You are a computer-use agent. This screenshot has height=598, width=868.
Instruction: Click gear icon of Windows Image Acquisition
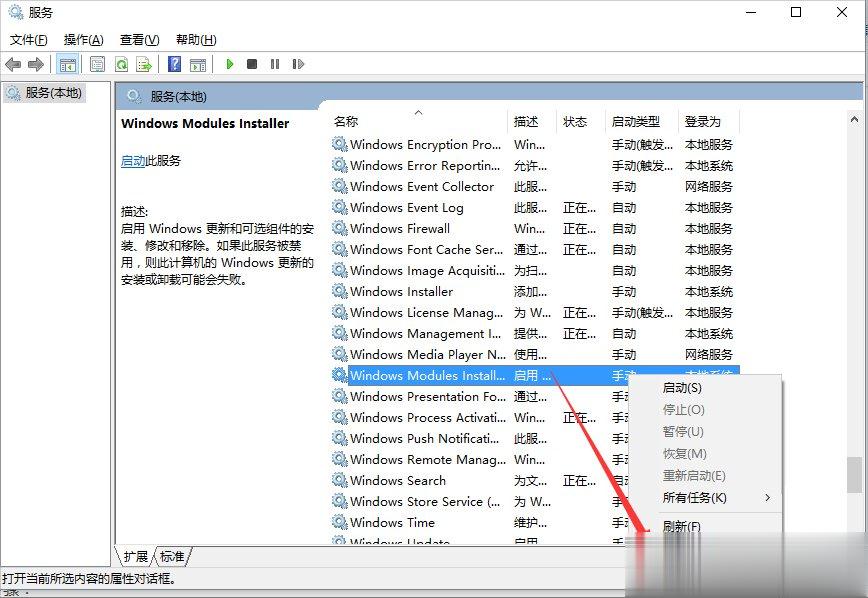(x=339, y=270)
